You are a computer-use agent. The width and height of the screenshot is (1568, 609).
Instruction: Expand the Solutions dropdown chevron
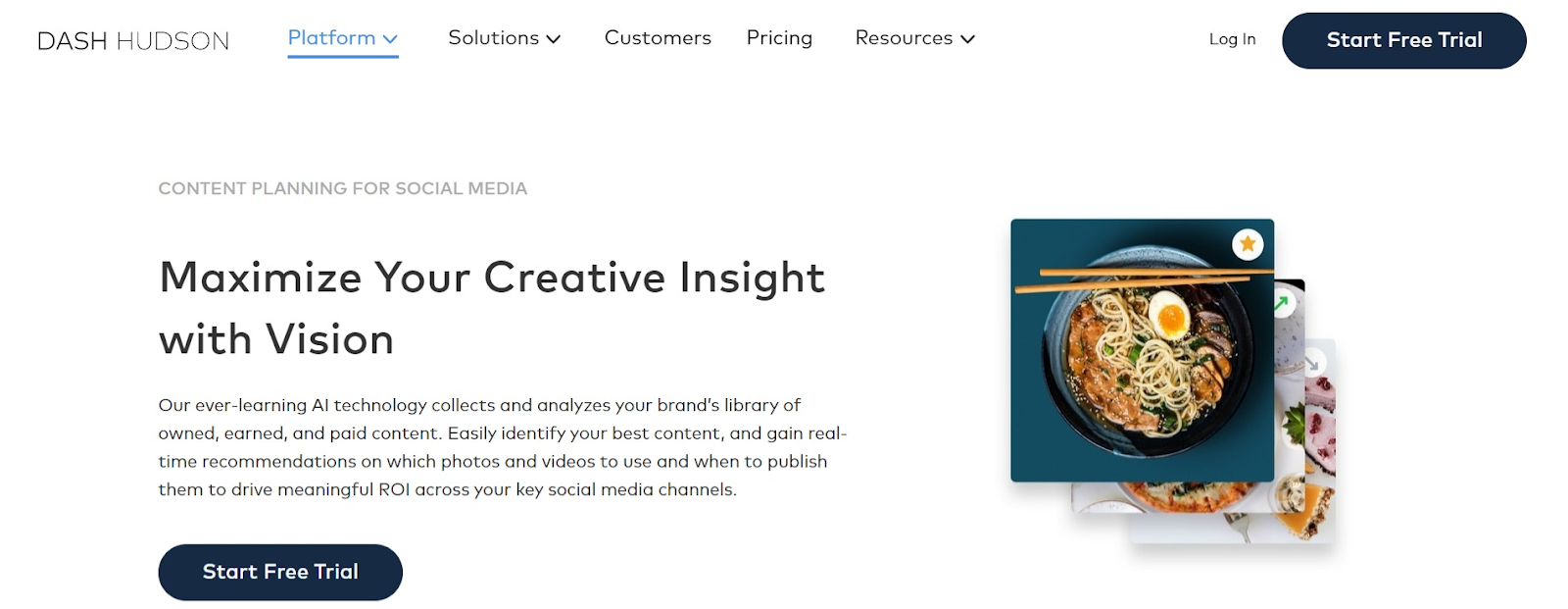pyautogui.click(x=554, y=39)
